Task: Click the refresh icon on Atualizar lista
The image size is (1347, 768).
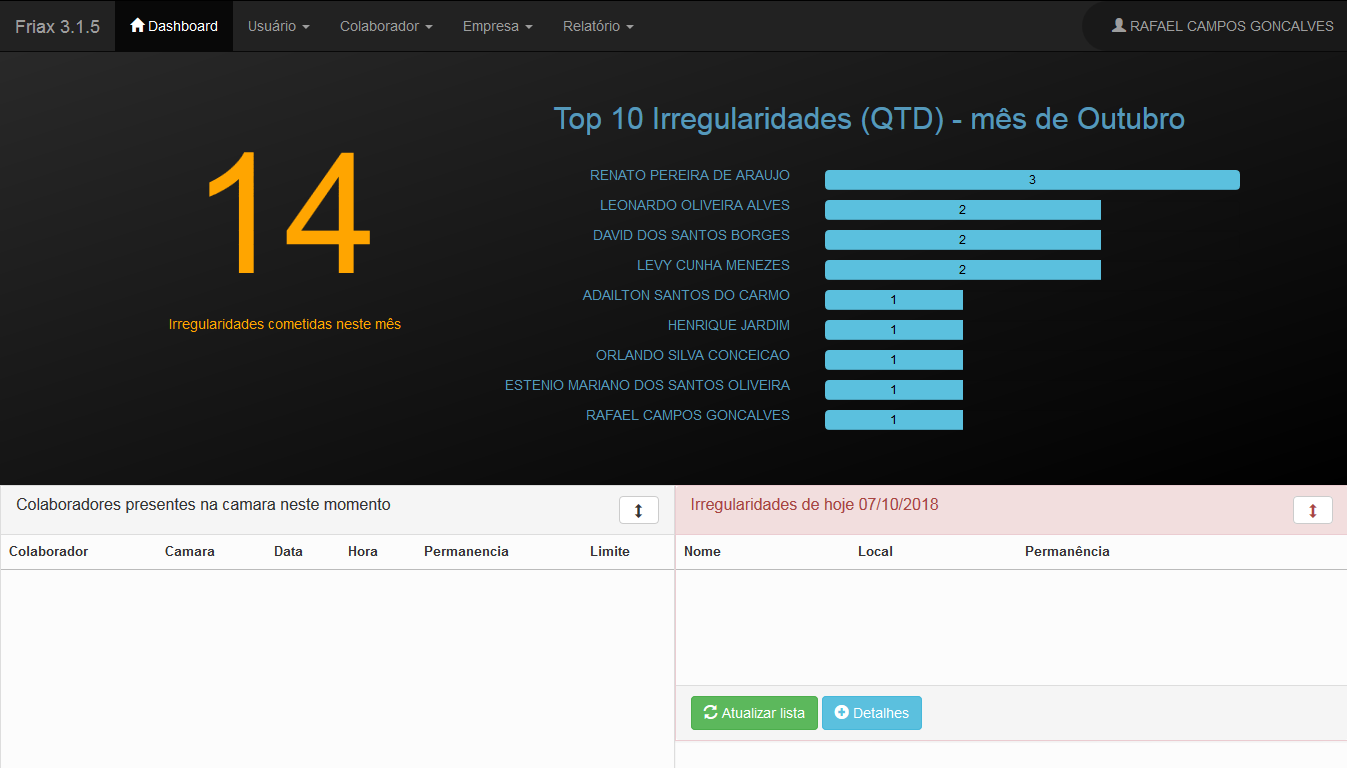Action: tap(711, 713)
